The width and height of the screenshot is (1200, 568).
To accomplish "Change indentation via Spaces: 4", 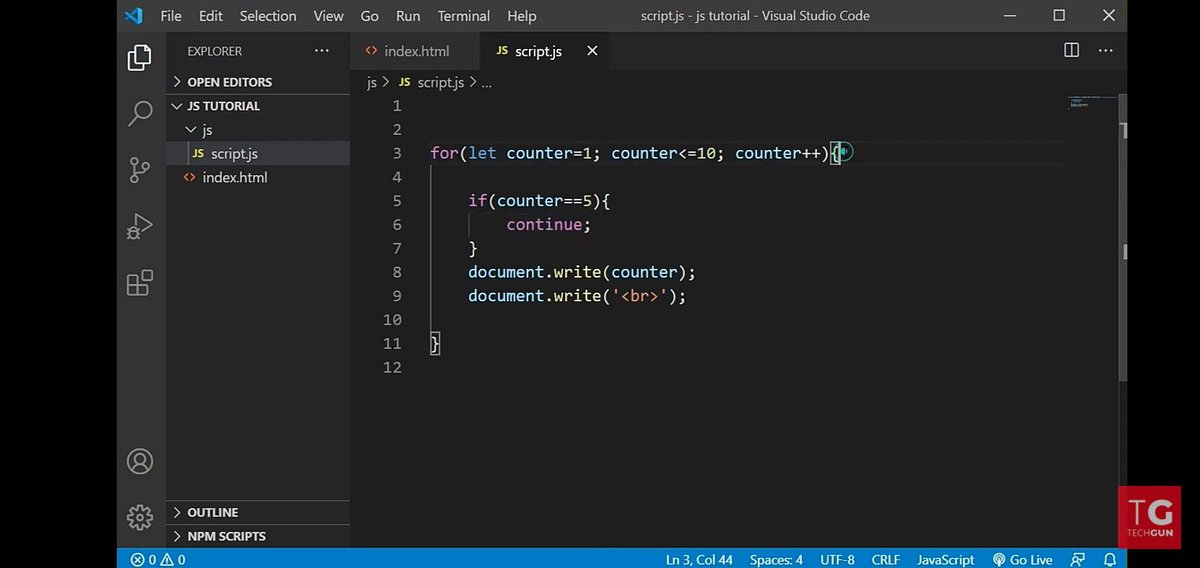I will [777, 560].
